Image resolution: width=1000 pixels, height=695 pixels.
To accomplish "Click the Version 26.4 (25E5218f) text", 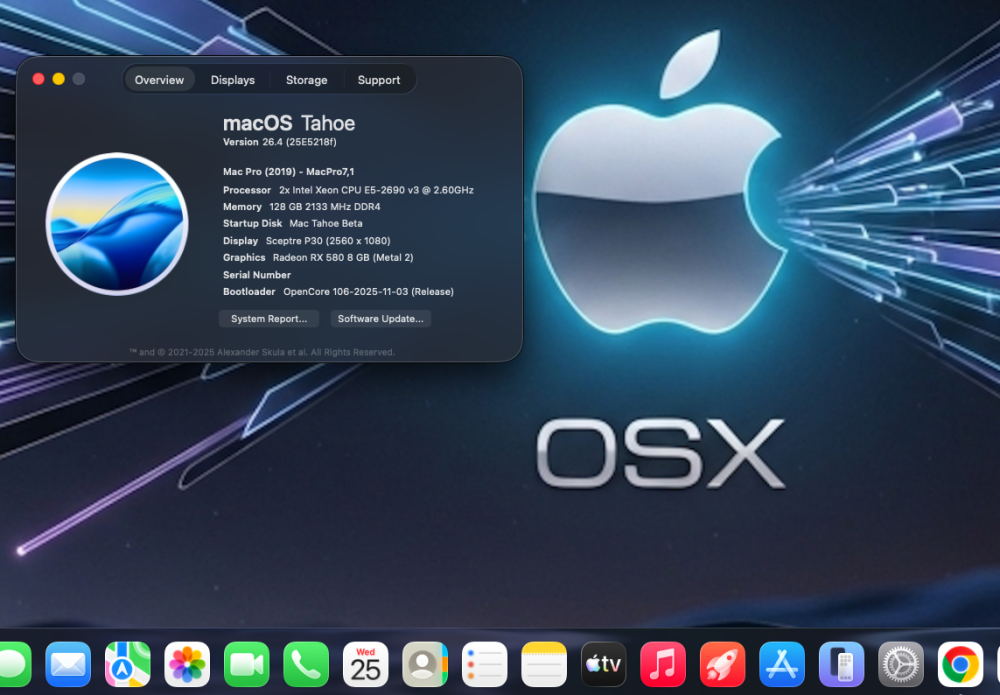I will [280, 142].
